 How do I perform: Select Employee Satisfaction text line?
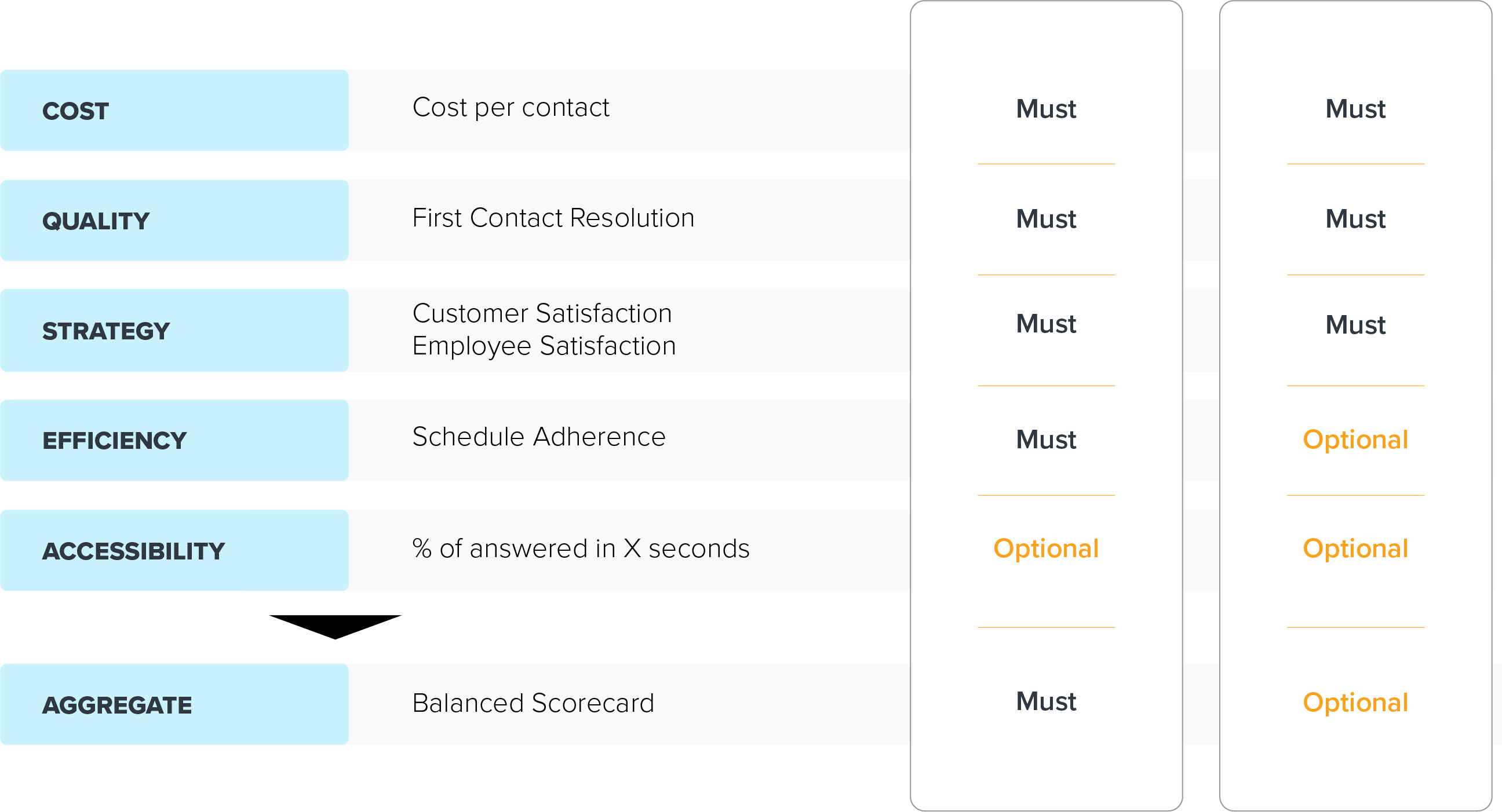click(x=544, y=346)
